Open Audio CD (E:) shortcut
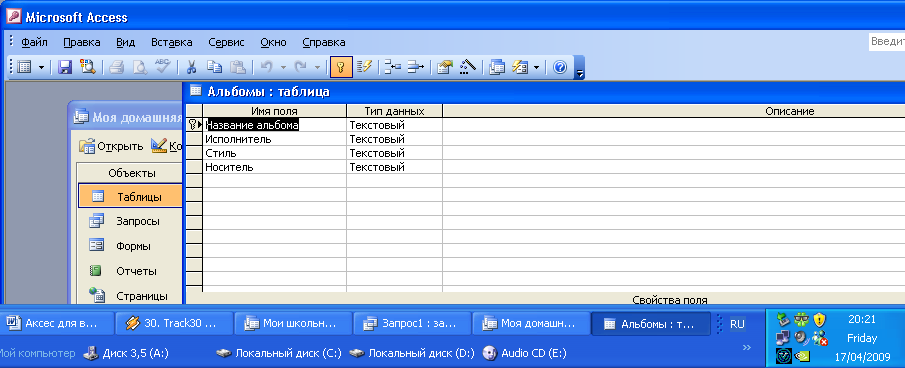This screenshot has width=905, height=368. (x=525, y=352)
